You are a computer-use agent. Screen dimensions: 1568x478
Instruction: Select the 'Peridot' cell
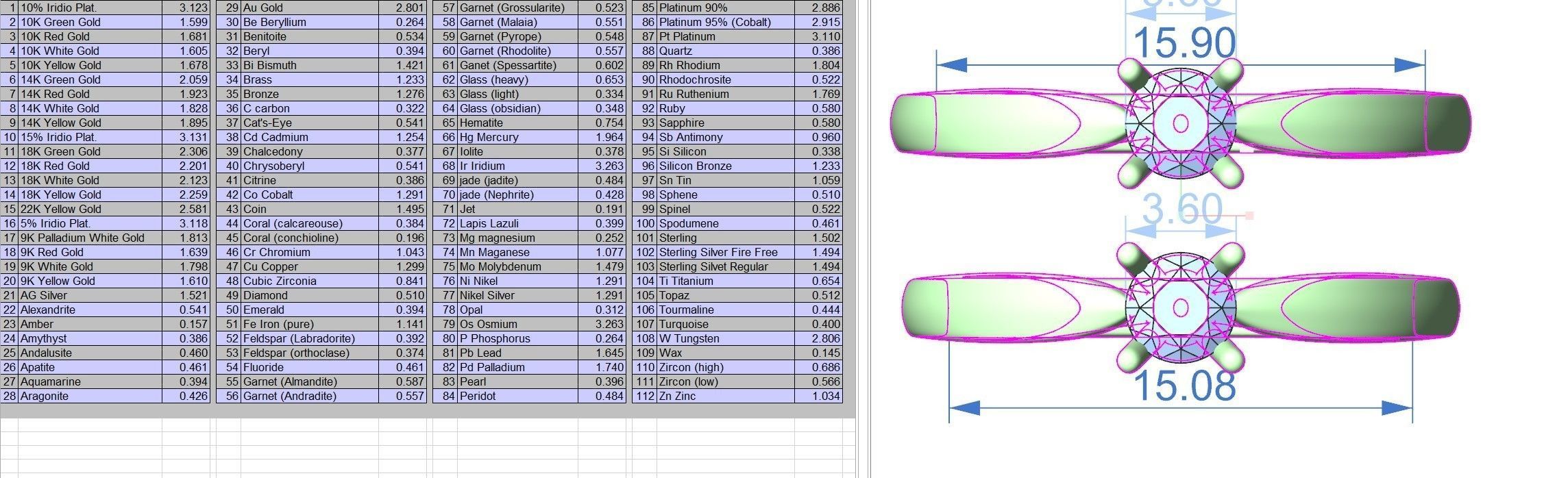pos(518,396)
